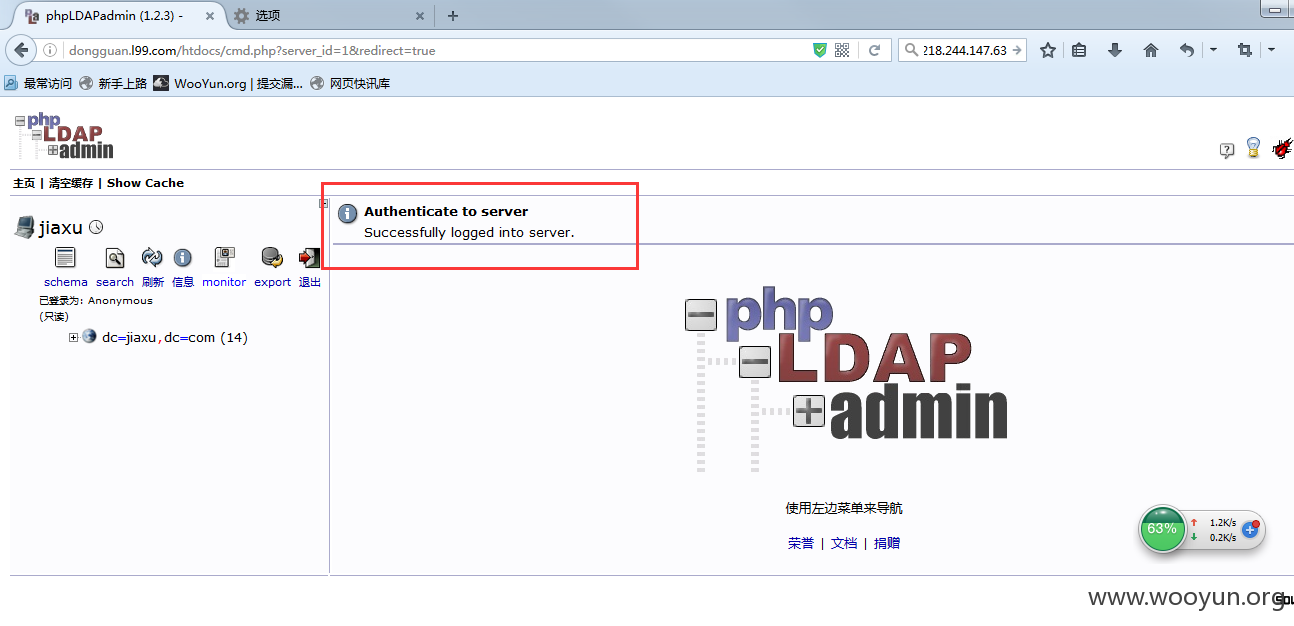Screen dimensions: 1294x626
Task: Click the site info icon in the address bar
Action: pos(50,50)
